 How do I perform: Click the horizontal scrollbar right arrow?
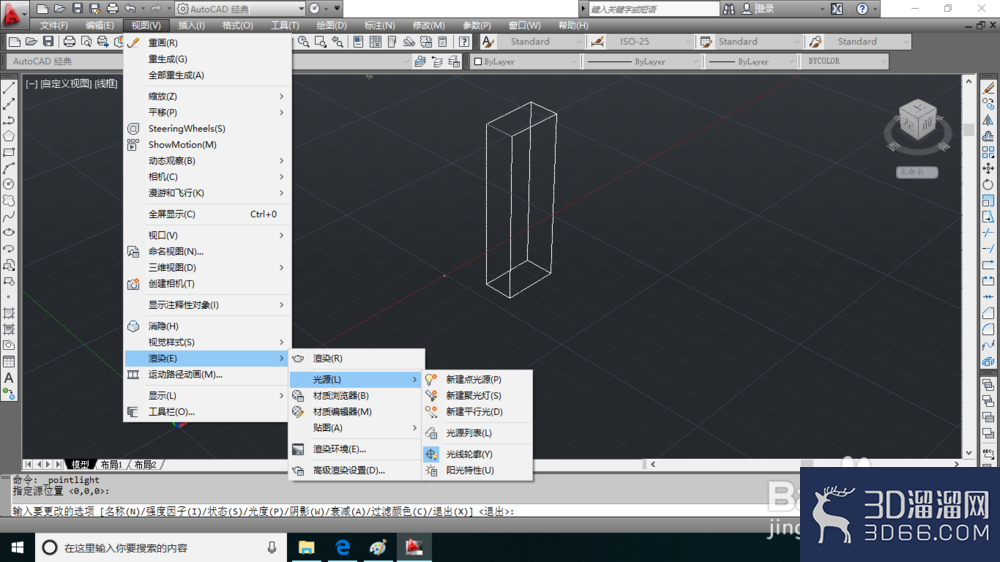coord(956,465)
